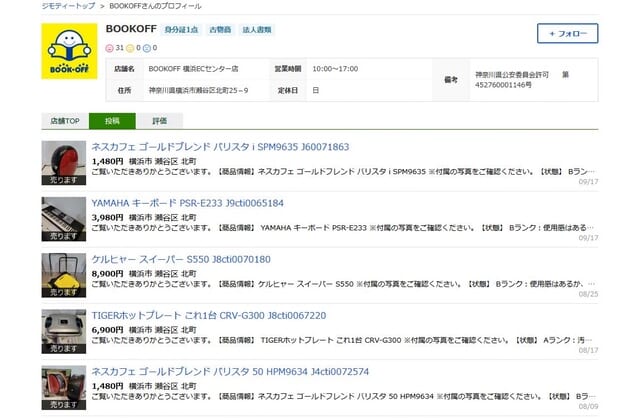
Task: Click the 6,900円 price text
Action: pyautogui.click(x=107, y=330)
